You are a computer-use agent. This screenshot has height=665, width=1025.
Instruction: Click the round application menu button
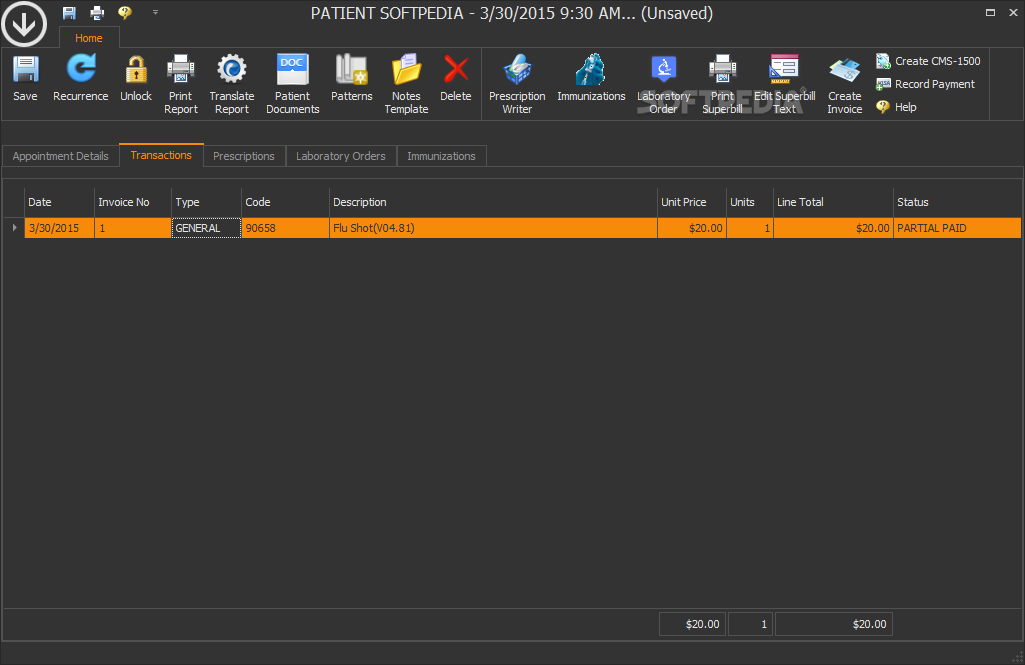click(24, 24)
